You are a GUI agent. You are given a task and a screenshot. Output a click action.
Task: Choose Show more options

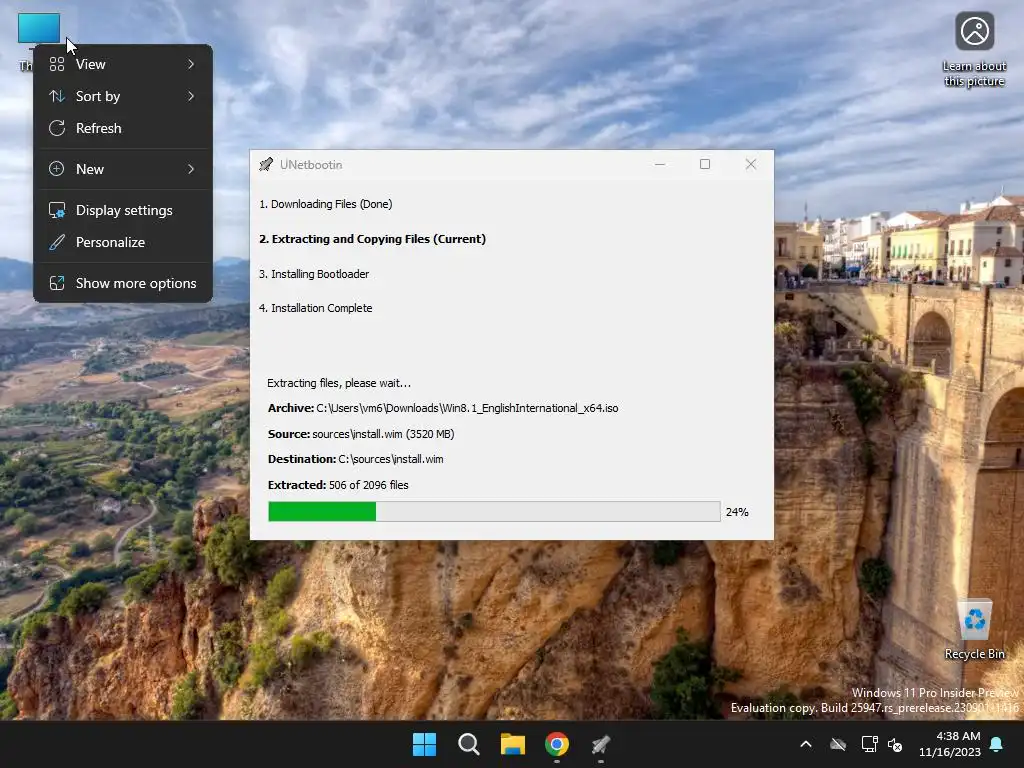123,283
